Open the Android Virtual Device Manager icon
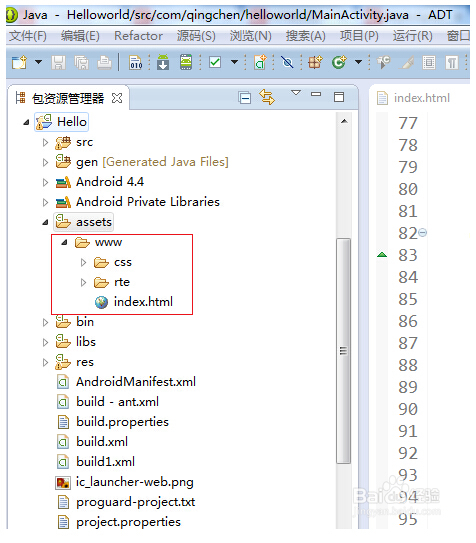Screen dimensions: 476x543 click(x=186, y=62)
